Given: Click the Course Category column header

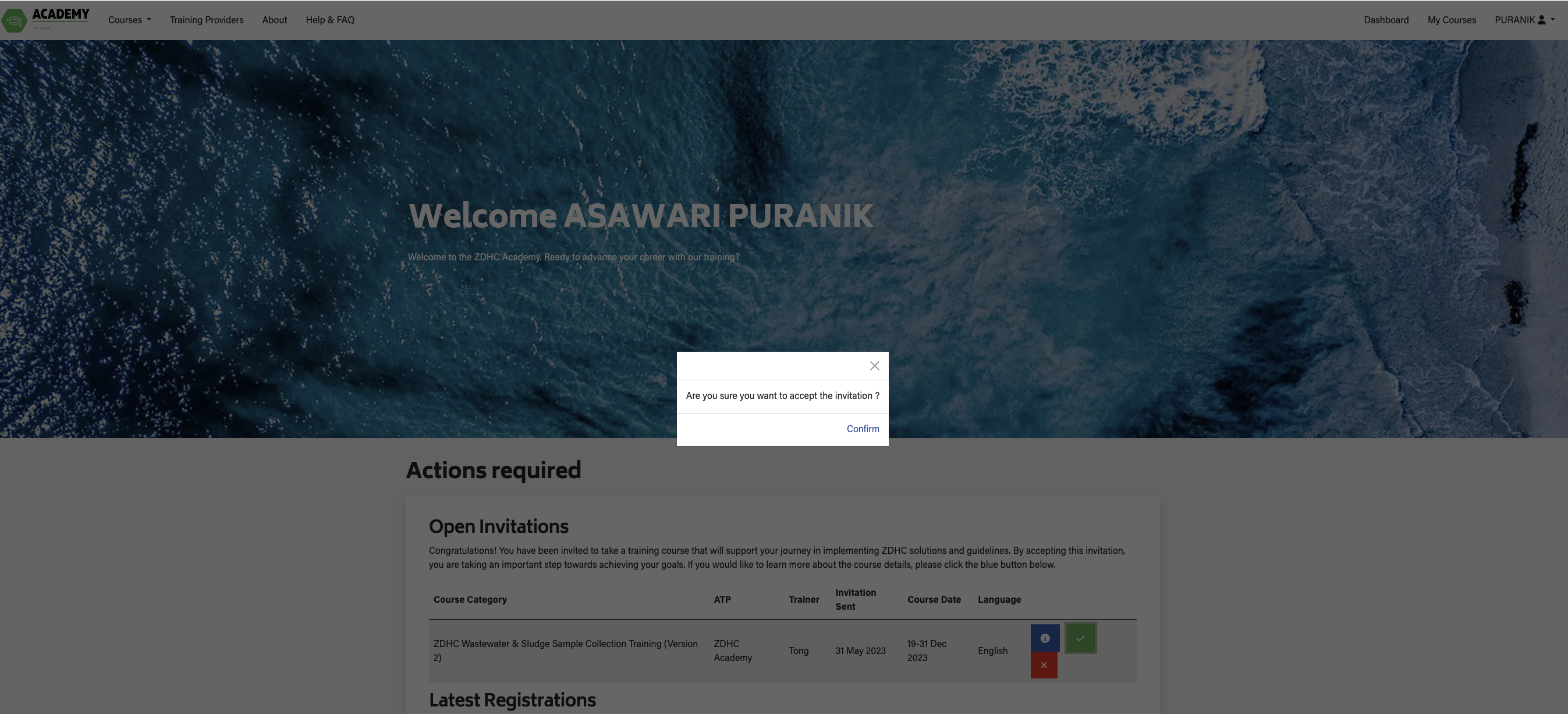Looking at the screenshot, I should (x=470, y=599).
